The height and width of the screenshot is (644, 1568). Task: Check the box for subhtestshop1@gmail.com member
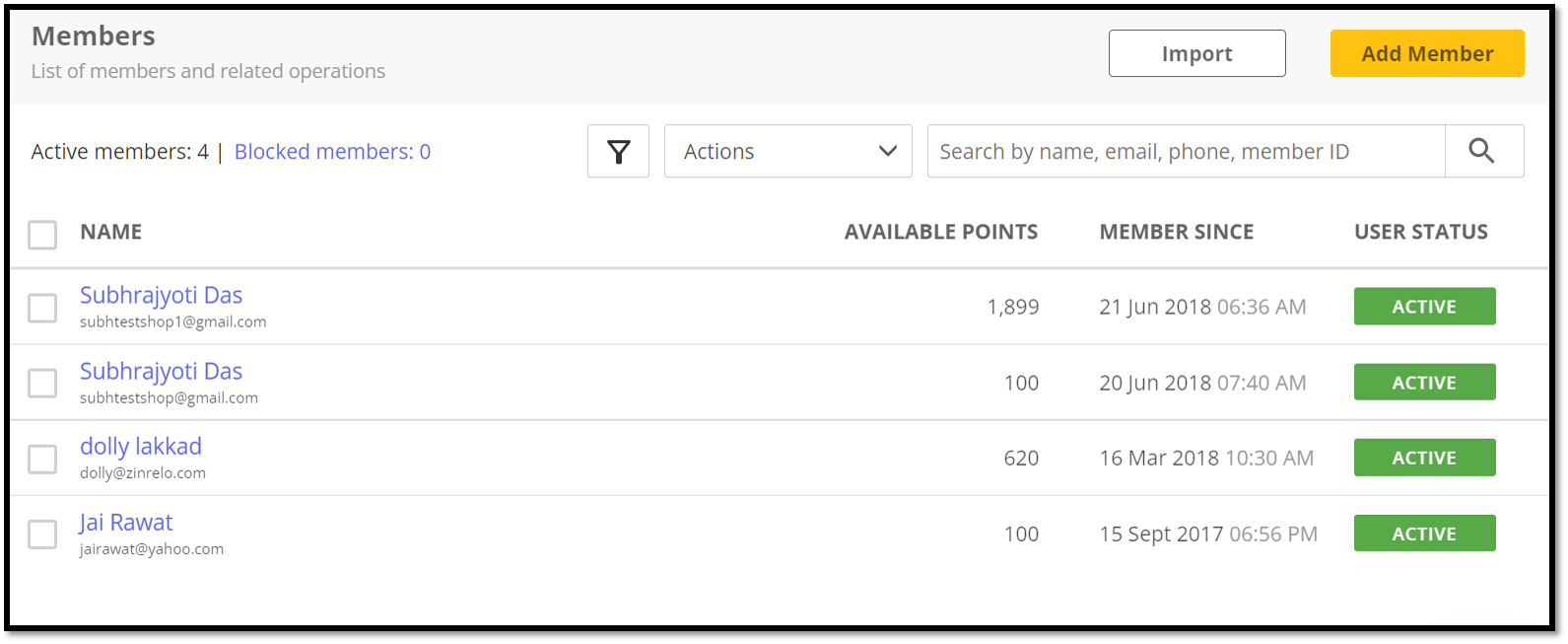(x=42, y=308)
